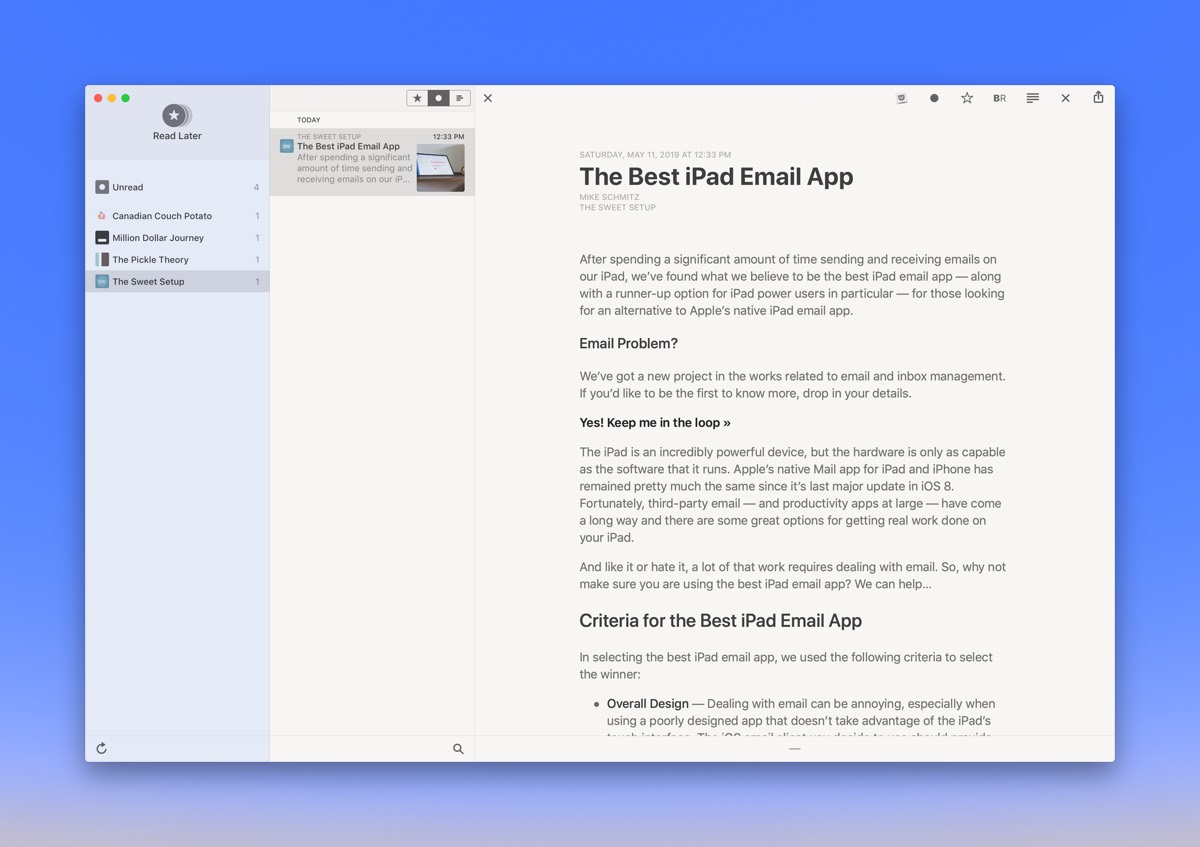
Task: Click the 'TODAY' section header in list
Action: 309,120
